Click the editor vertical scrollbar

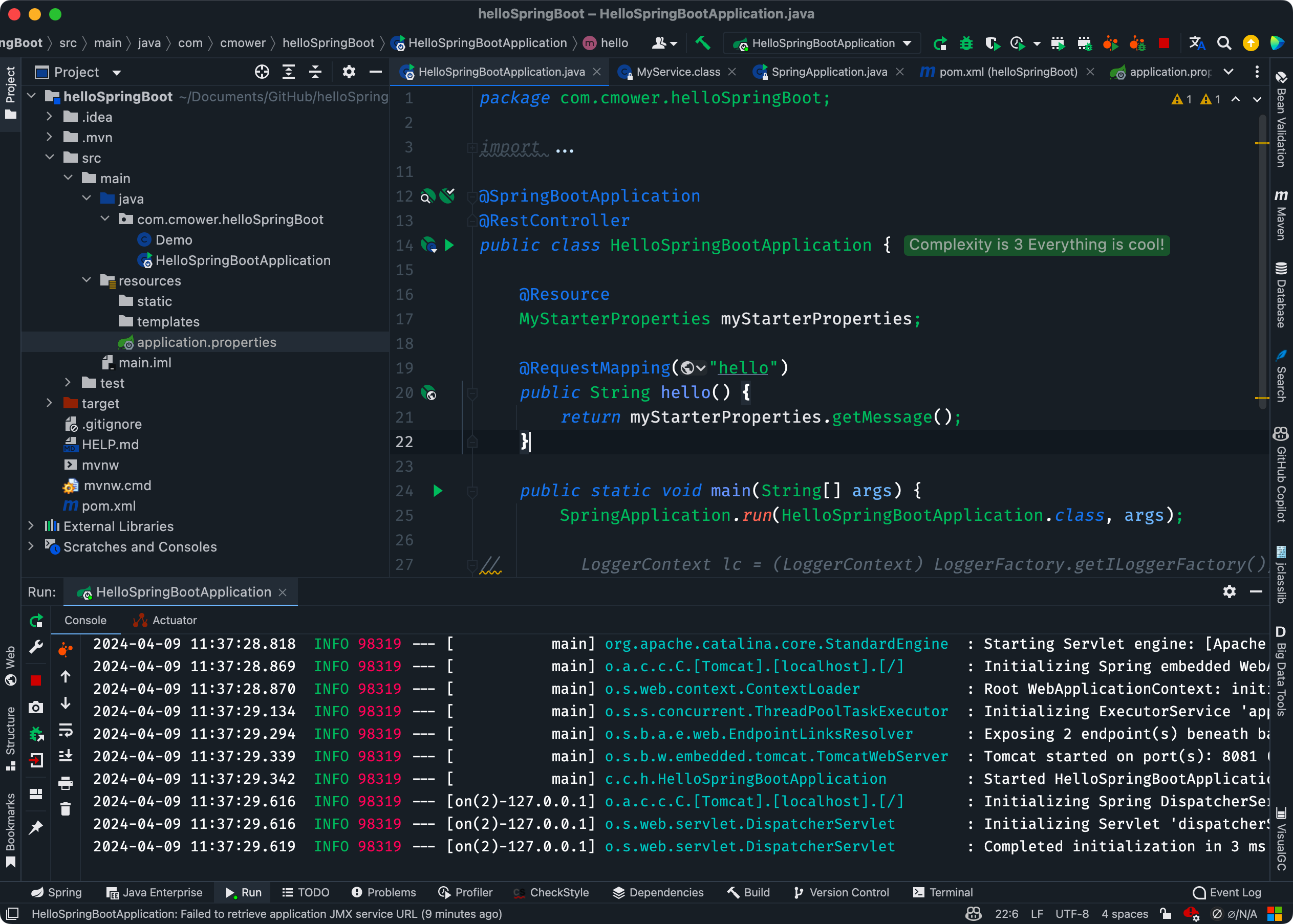[1262, 262]
